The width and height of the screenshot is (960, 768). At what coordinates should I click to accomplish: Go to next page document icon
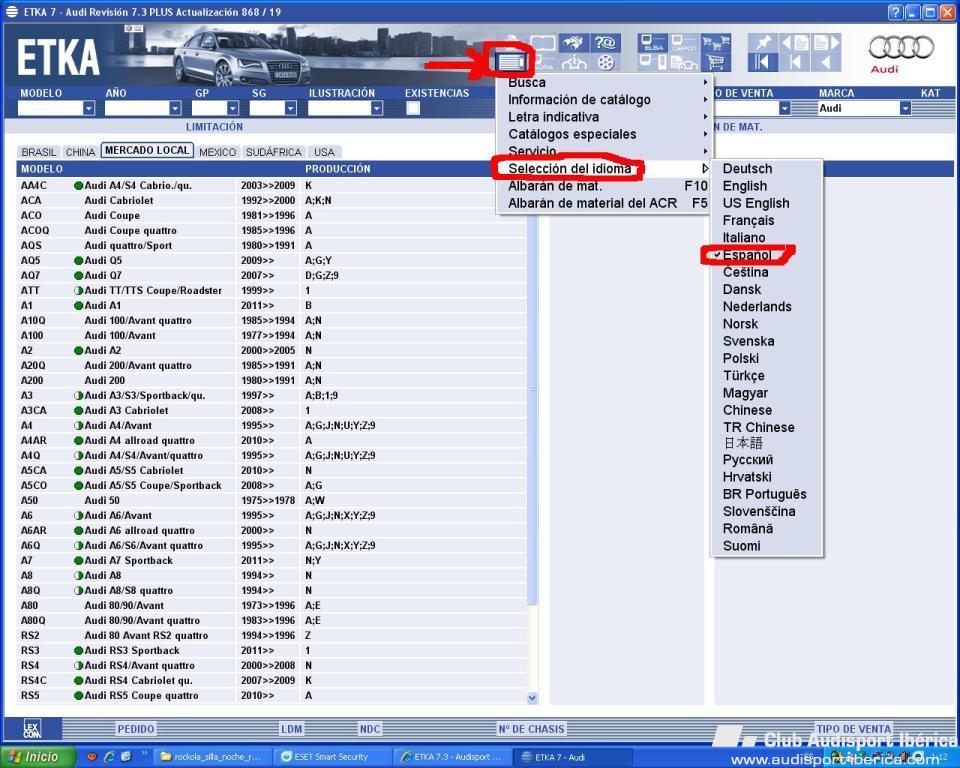[x=827, y=43]
